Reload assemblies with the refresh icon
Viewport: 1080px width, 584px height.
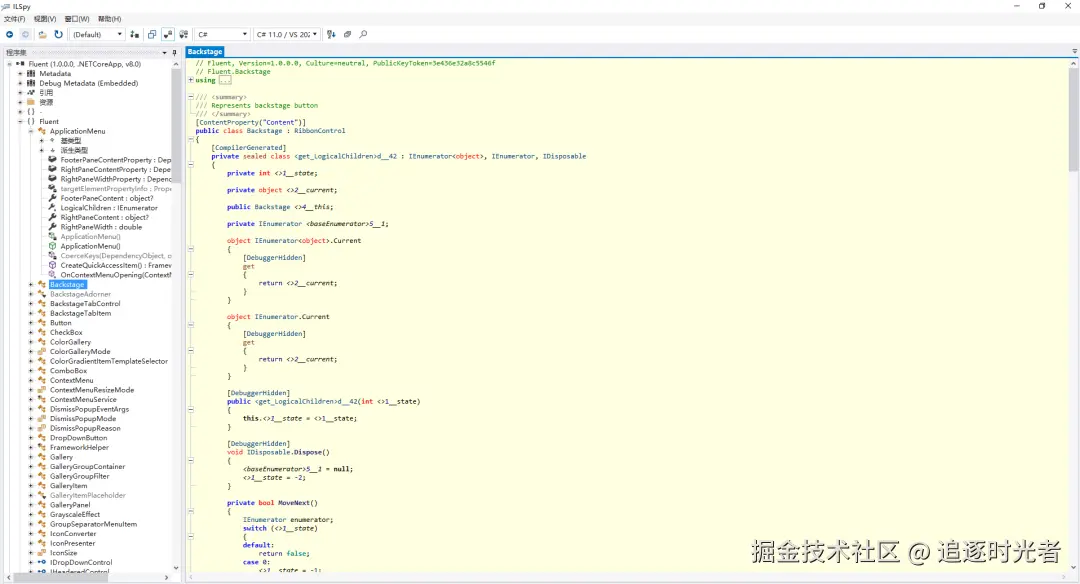pyautogui.click(x=58, y=34)
